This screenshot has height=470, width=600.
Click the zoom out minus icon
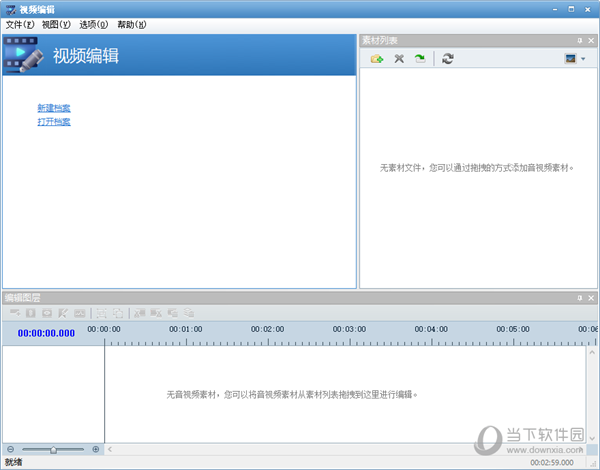point(11,450)
